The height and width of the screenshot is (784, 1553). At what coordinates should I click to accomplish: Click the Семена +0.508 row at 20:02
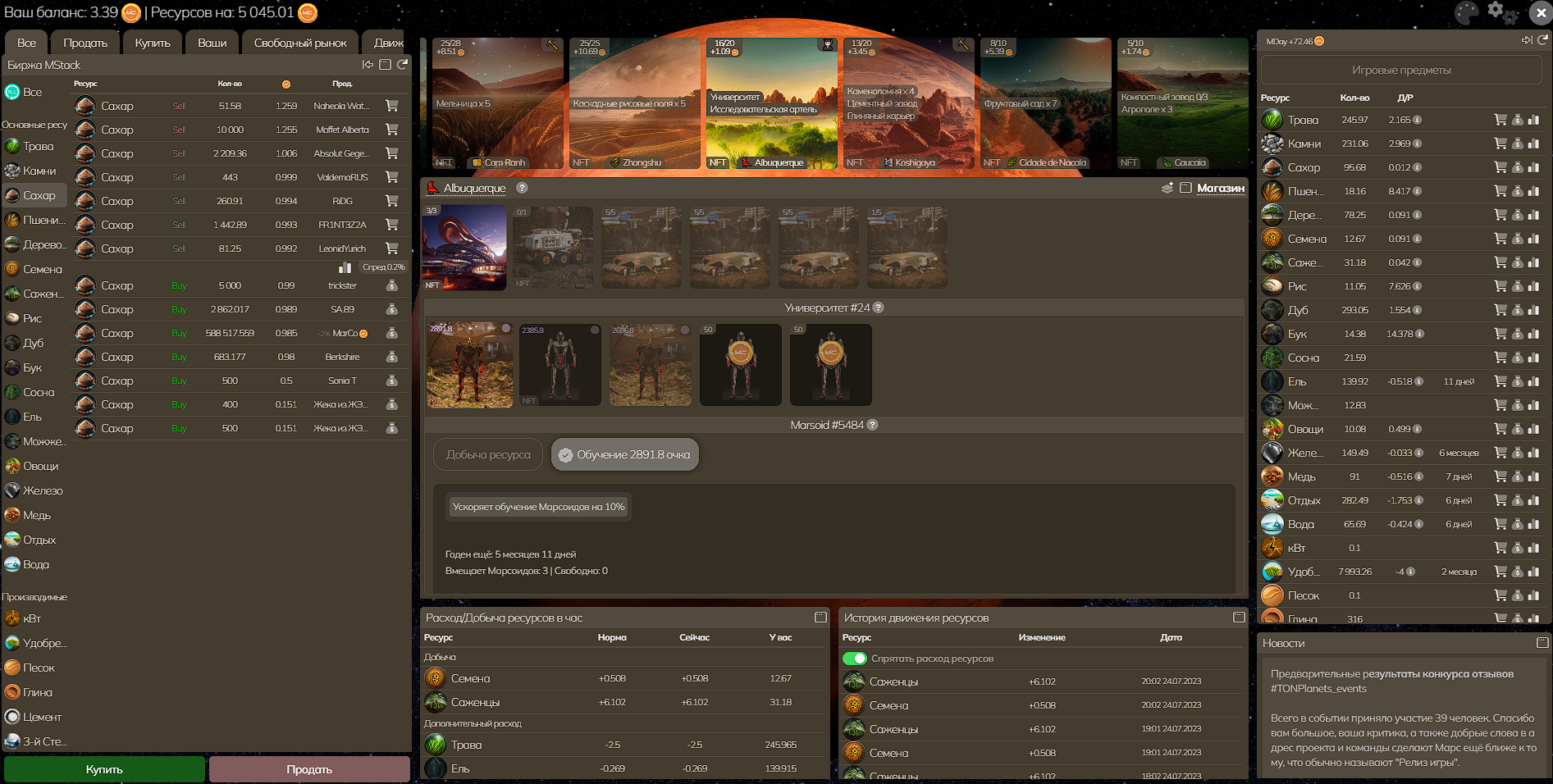1042,705
